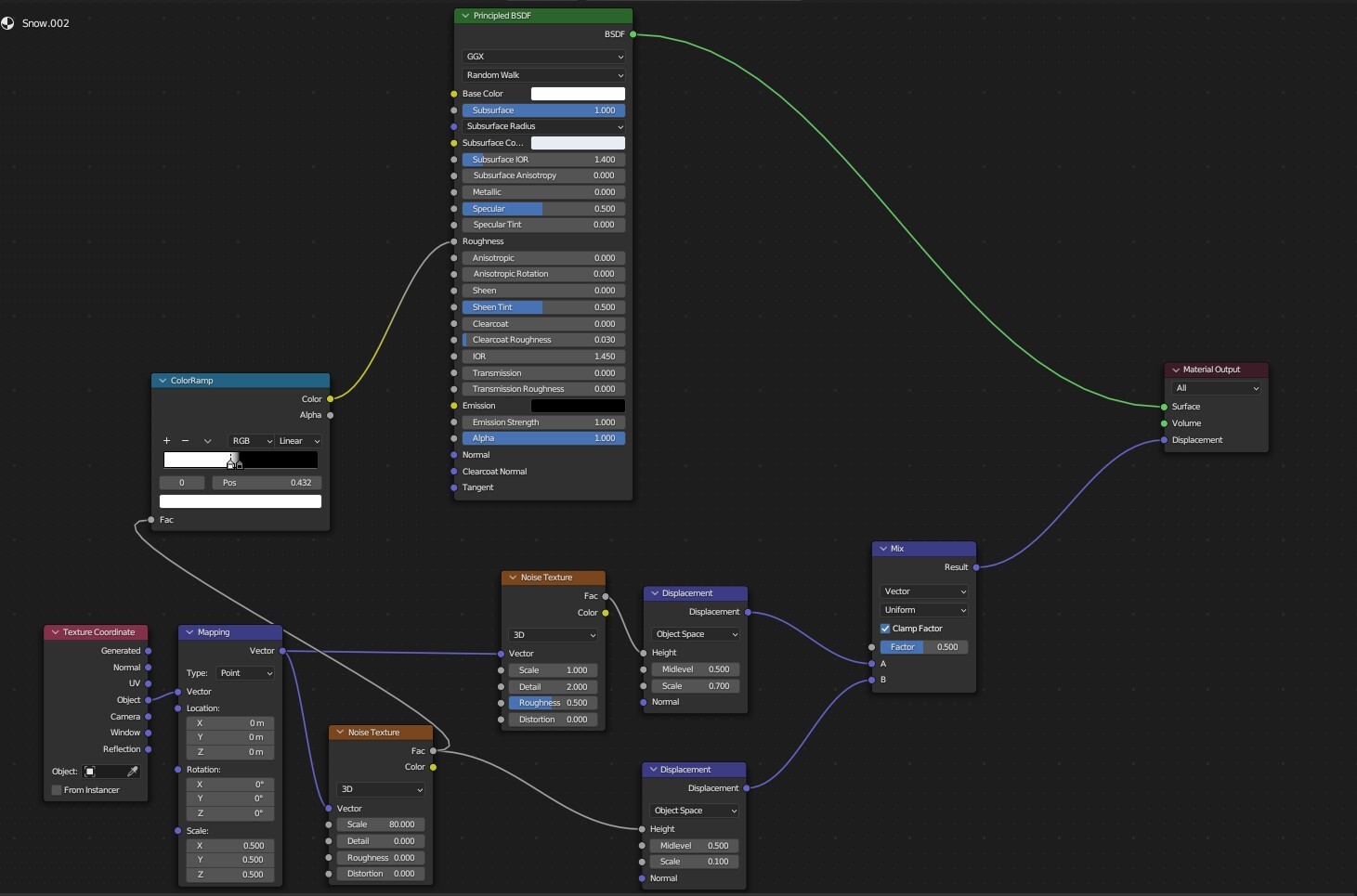
Task: Click the black Emission color swatch
Action: [578, 406]
